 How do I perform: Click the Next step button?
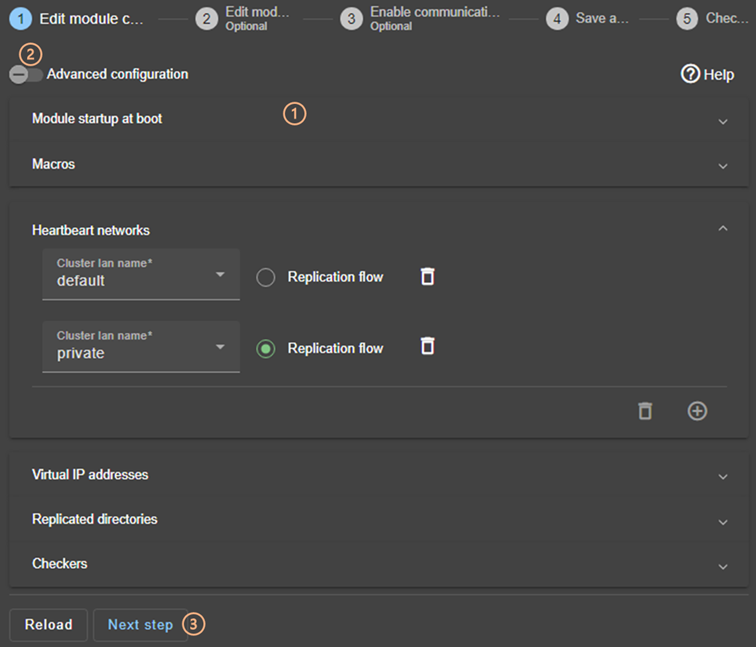(140, 625)
